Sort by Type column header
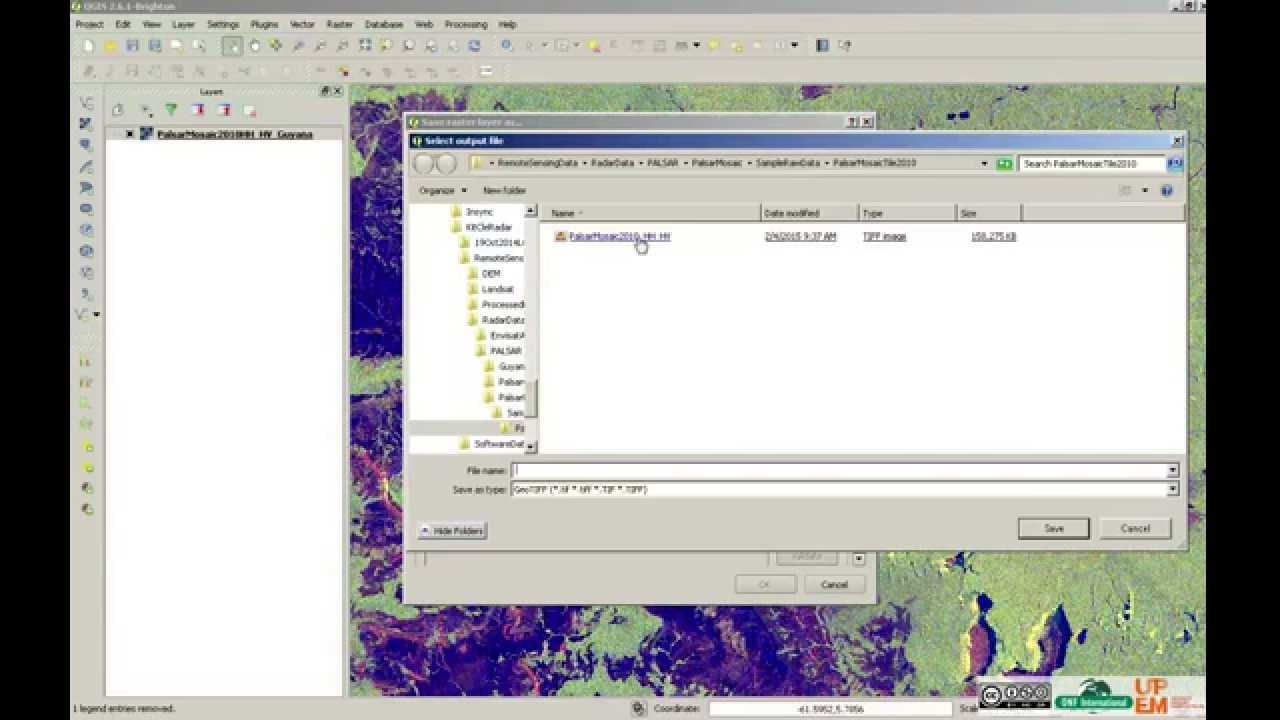This screenshot has width=1280, height=720. click(907, 213)
